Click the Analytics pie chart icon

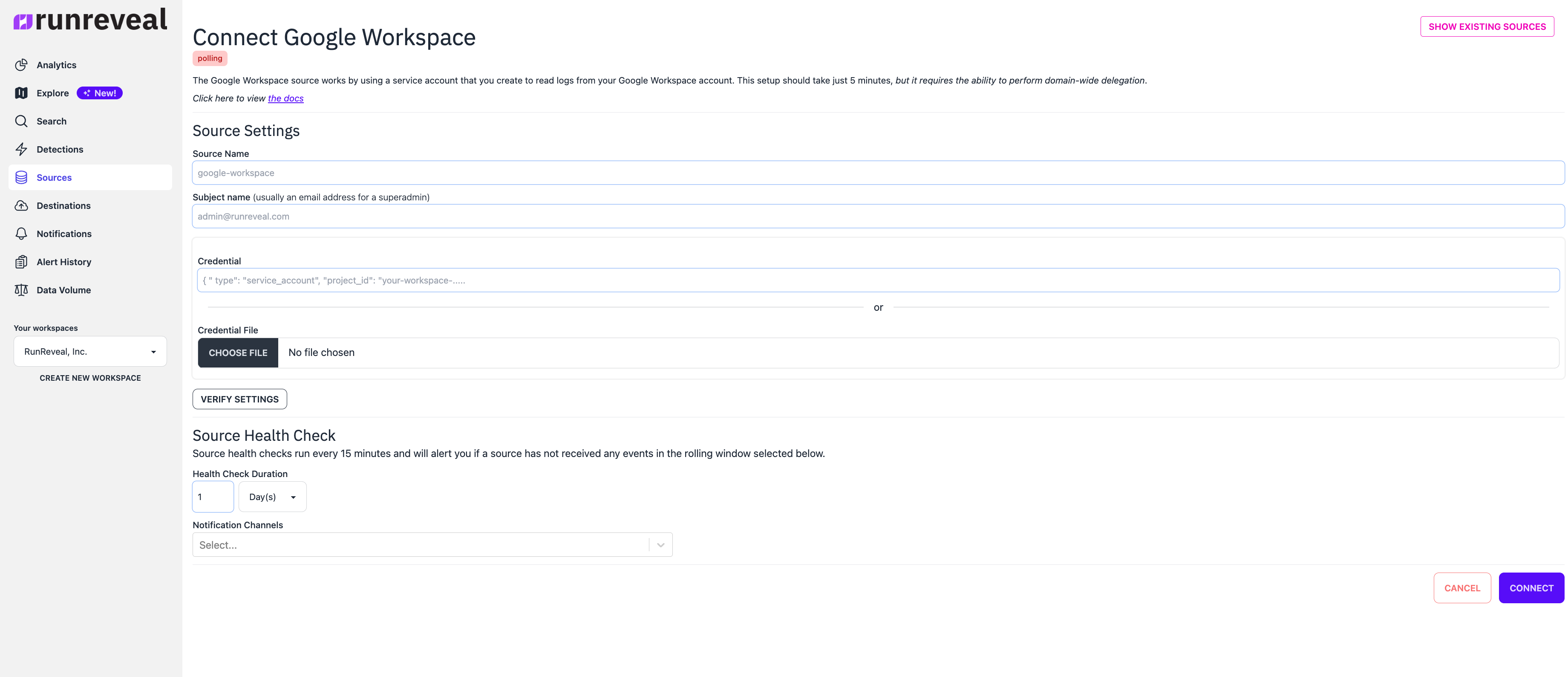click(21, 64)
